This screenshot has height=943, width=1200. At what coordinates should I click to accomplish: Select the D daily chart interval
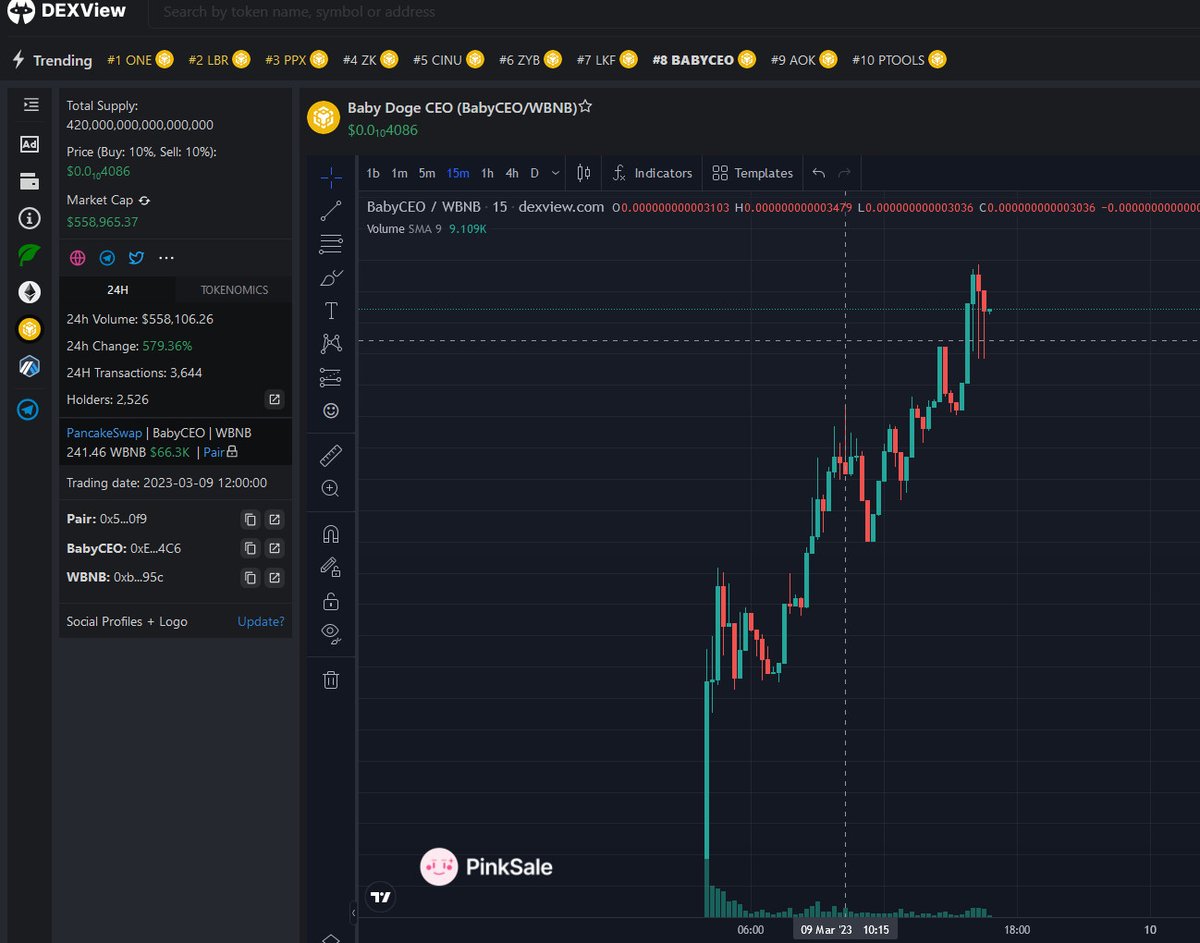click(x=534, y=173)
